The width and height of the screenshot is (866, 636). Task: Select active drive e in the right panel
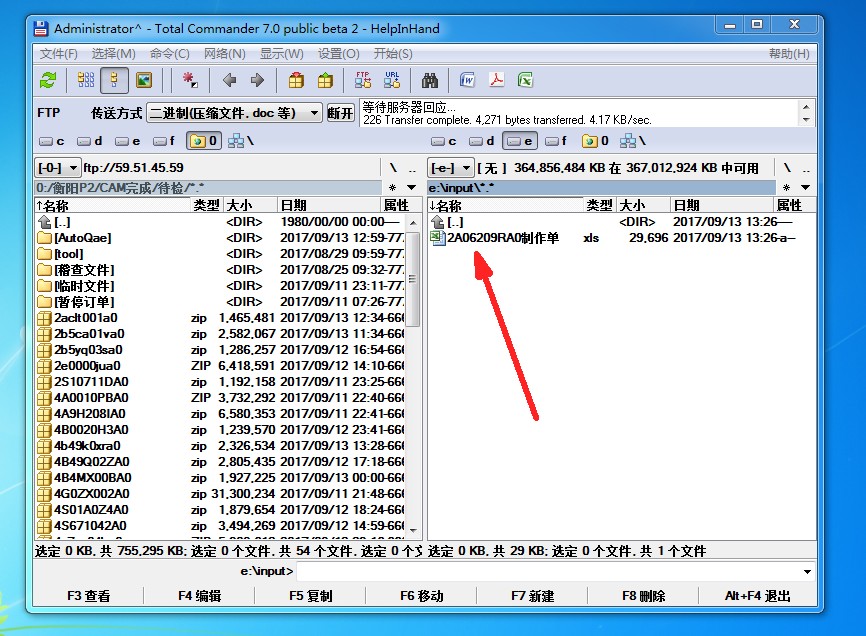click(x=520, y=141)
